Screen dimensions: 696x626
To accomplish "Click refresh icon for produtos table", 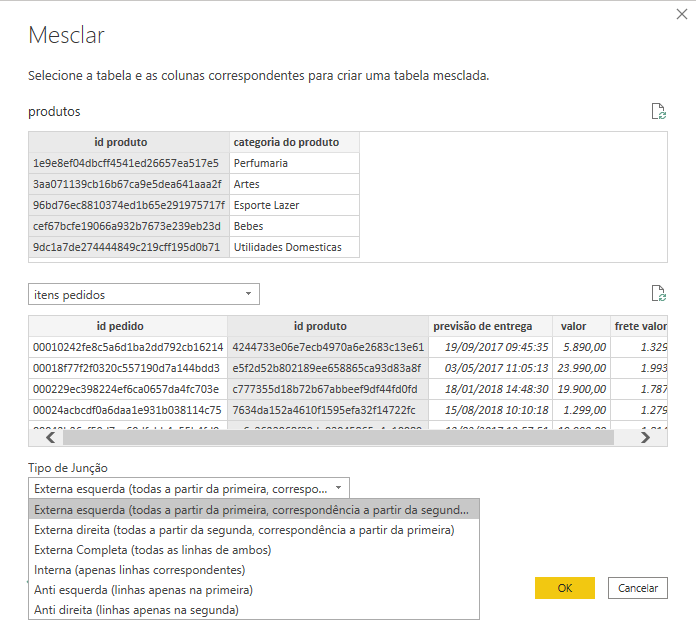I will pyautogui.click(x=658, y=111).
